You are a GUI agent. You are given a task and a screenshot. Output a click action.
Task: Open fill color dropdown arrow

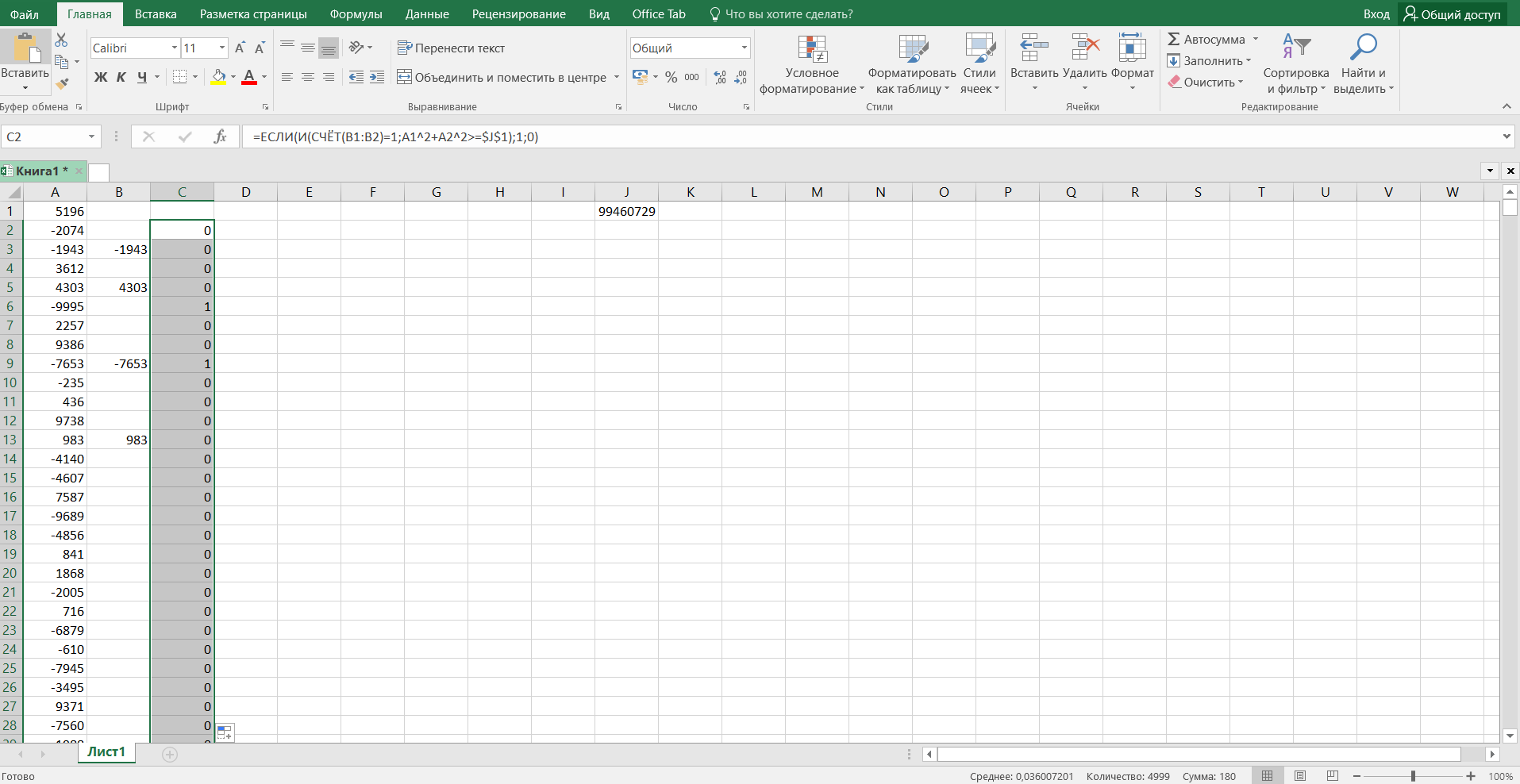click(x=233, y=77)
